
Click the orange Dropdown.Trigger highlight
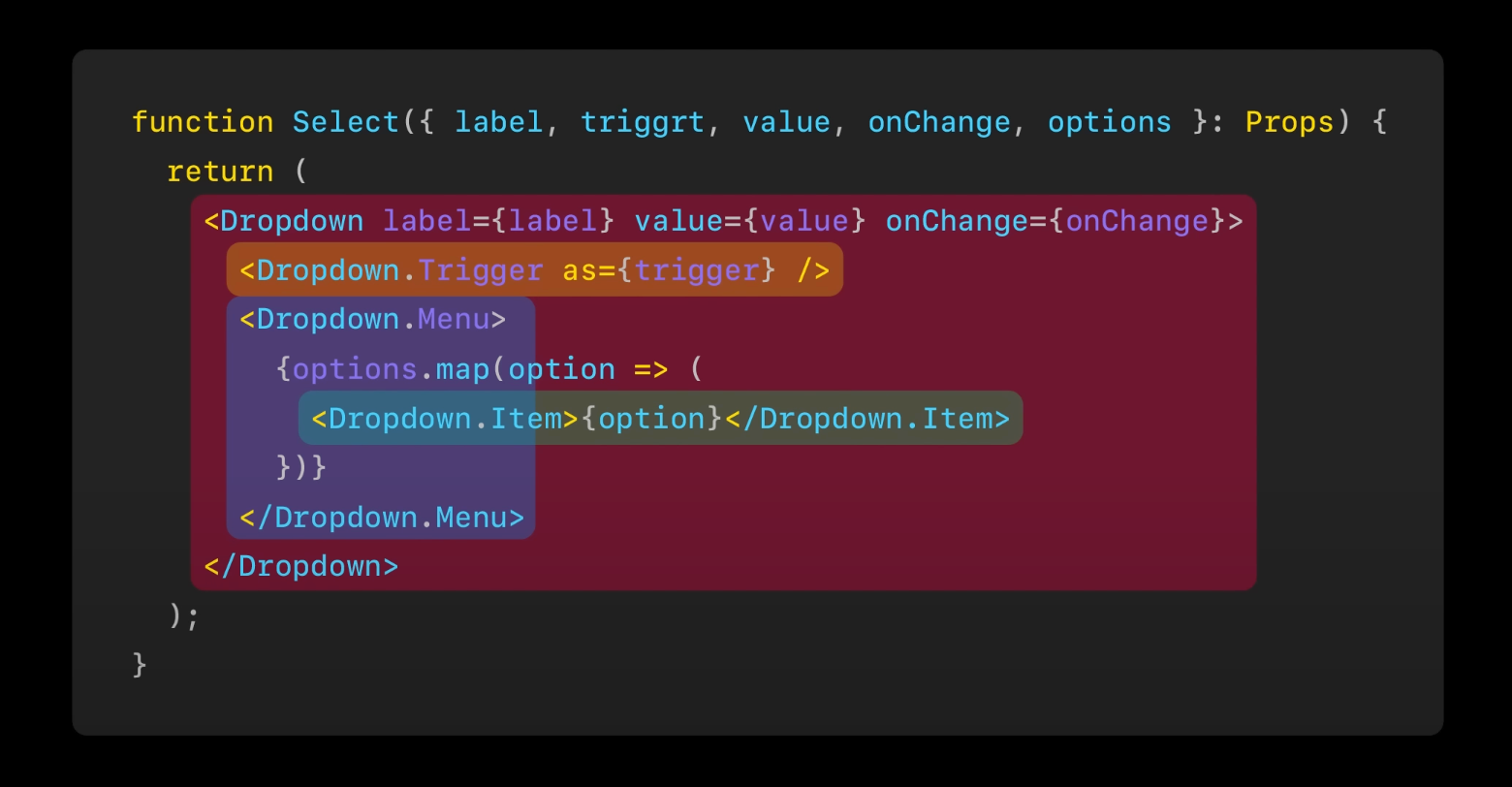point(535,269)
